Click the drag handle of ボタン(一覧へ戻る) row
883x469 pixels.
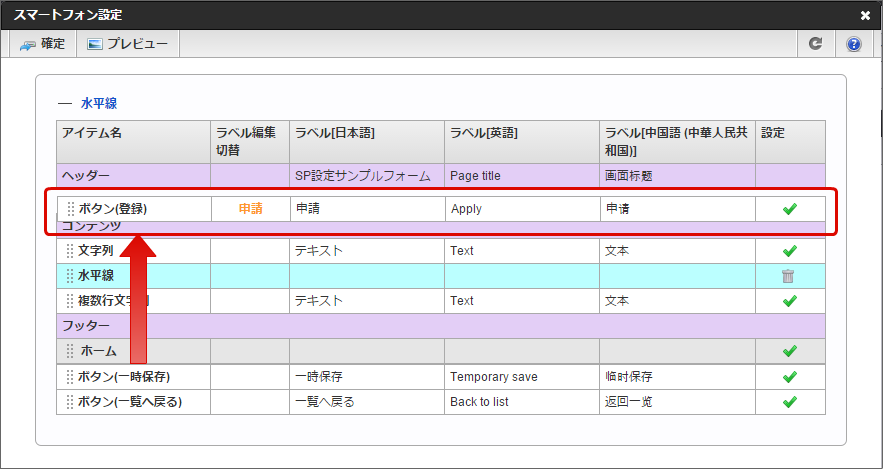pos(70,402)
